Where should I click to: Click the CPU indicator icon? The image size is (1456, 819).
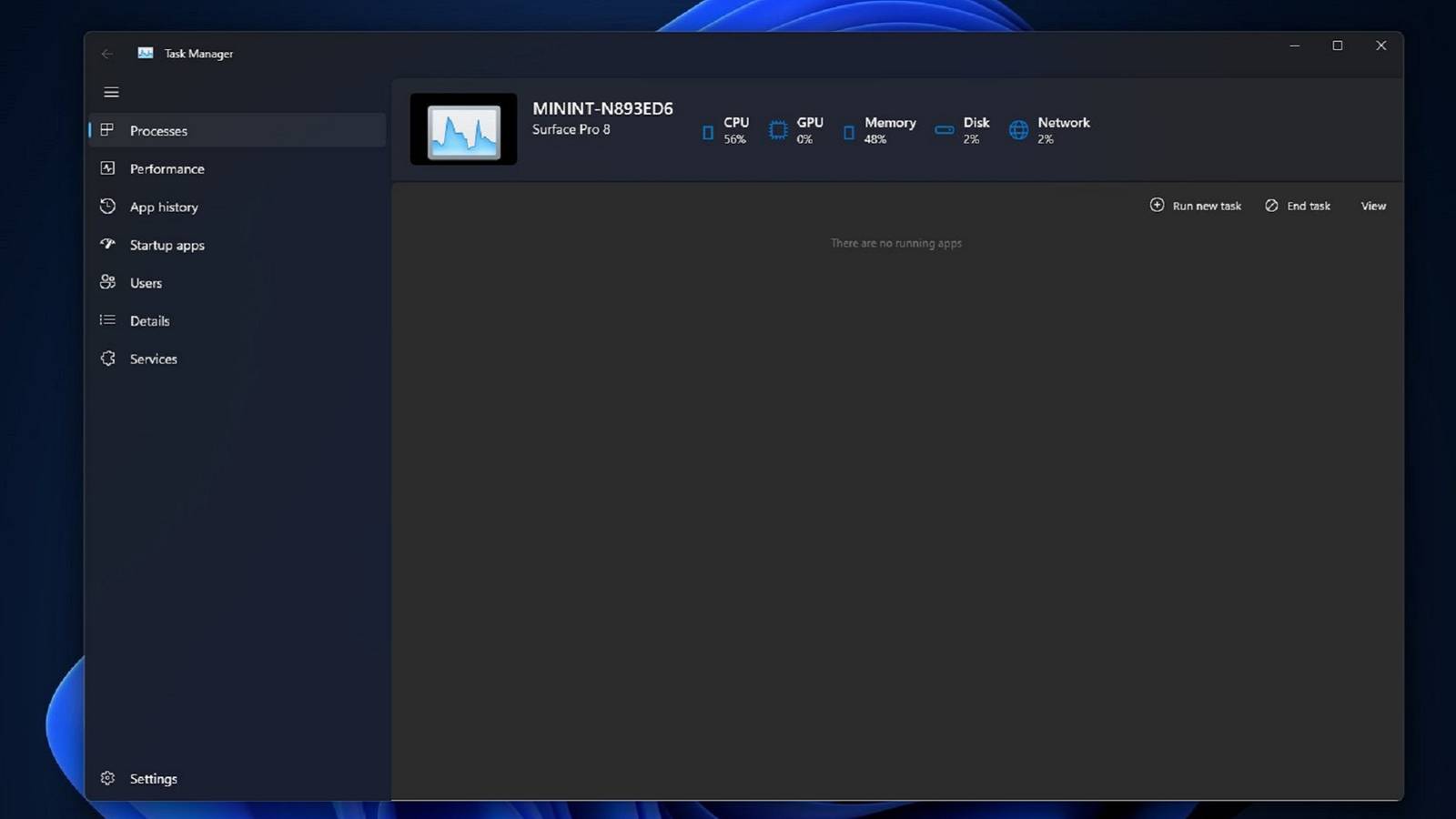tap(708, 133)
